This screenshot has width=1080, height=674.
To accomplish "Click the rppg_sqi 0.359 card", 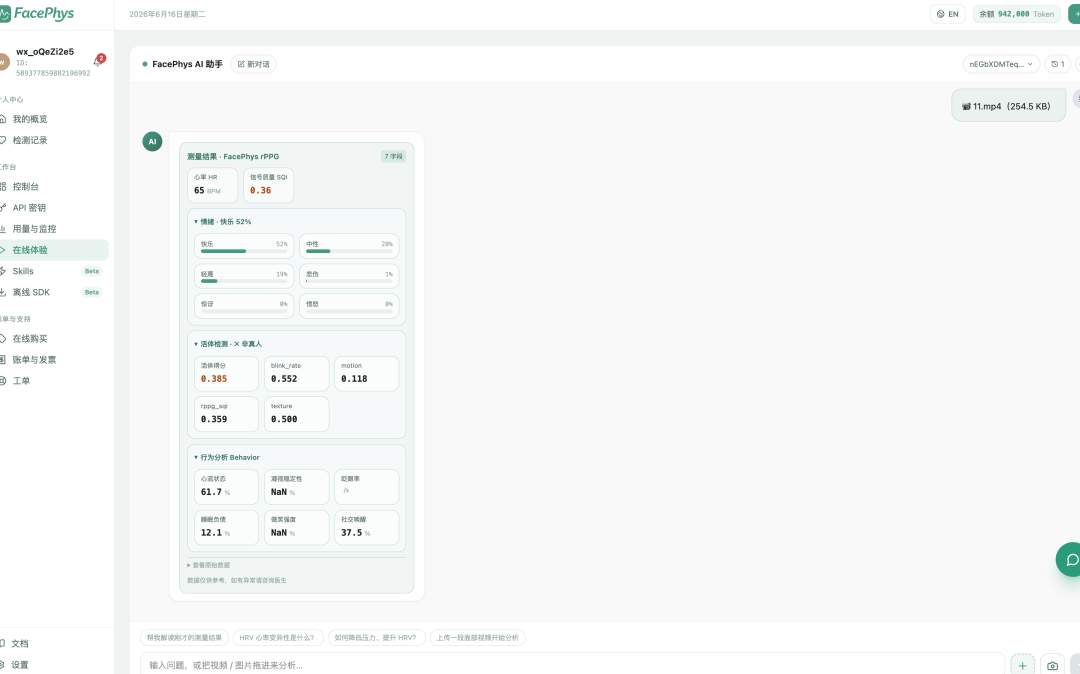I will pyautogui.click(x=227, y=414).
